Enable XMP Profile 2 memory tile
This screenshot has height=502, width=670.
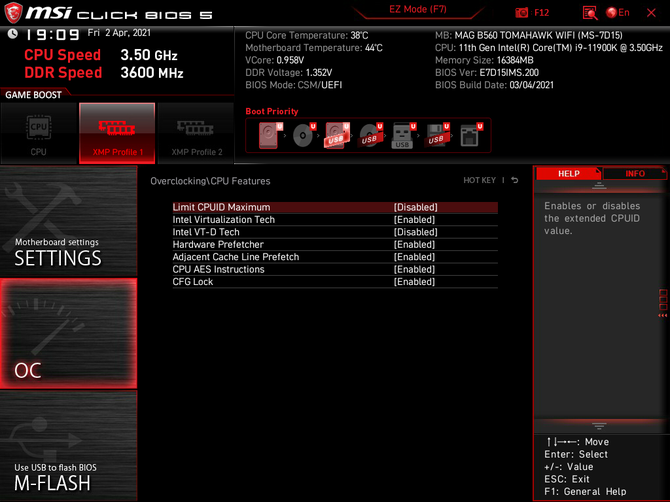(196, 133)
